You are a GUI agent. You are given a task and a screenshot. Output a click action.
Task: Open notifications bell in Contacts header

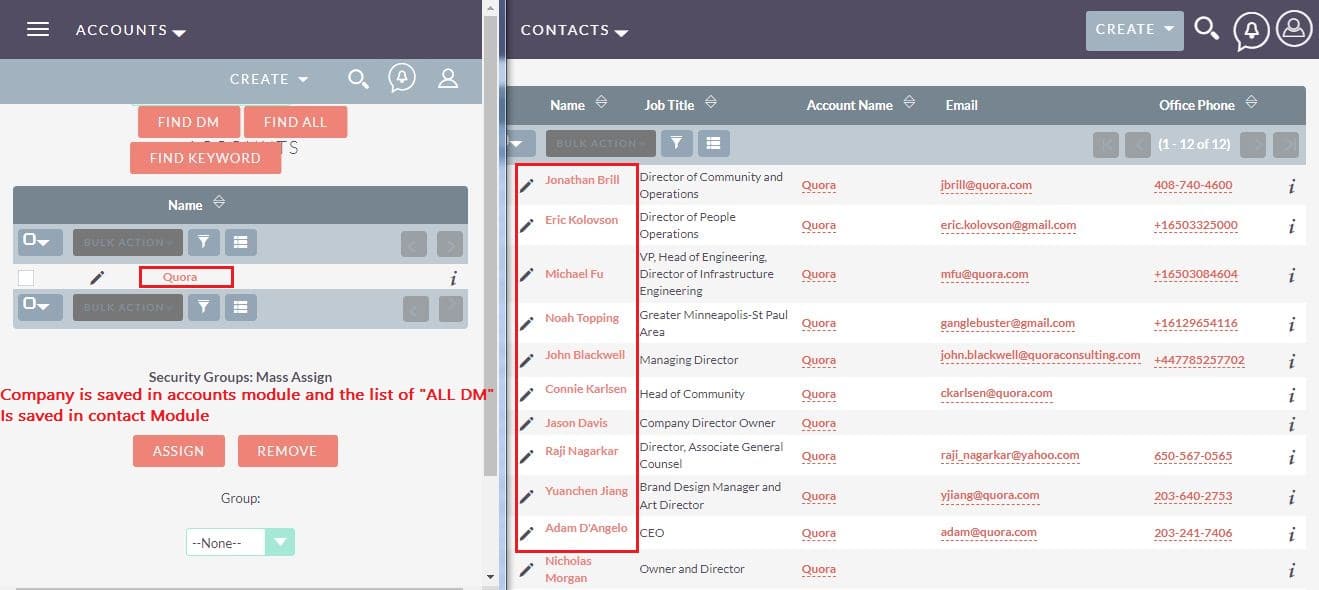[1251, 31]
